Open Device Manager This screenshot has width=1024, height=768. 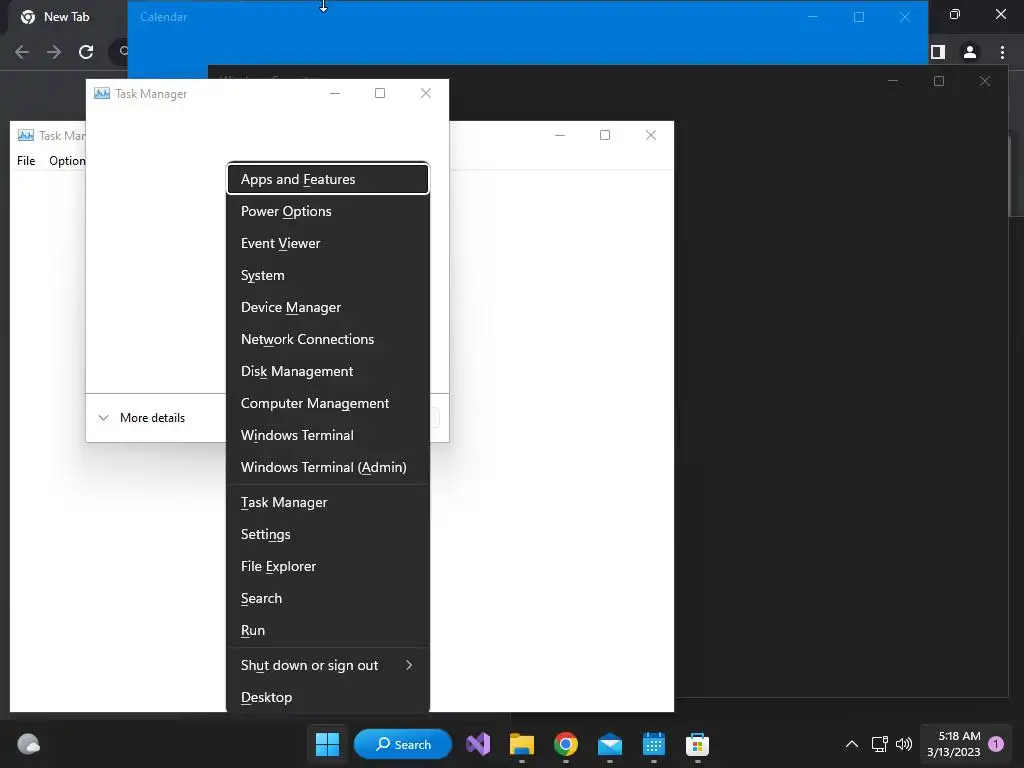coord(328,307)
